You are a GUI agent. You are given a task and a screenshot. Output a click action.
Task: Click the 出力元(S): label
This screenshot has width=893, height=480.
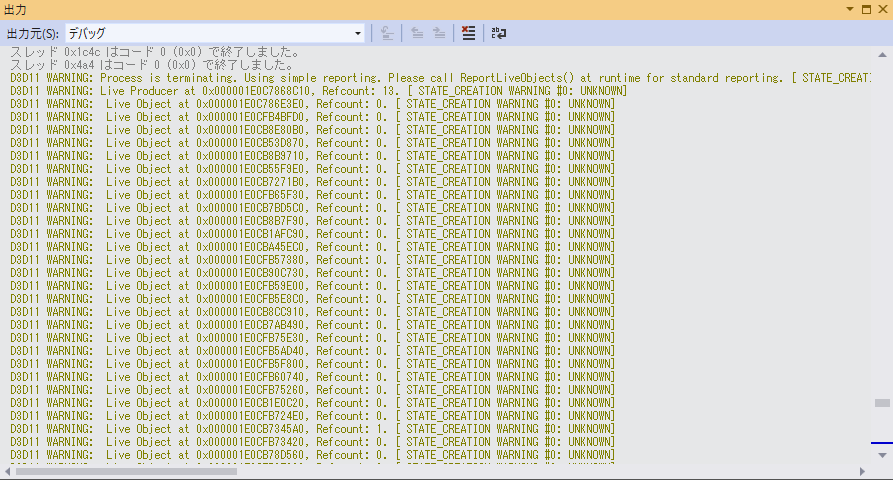(x=32, y=34)
